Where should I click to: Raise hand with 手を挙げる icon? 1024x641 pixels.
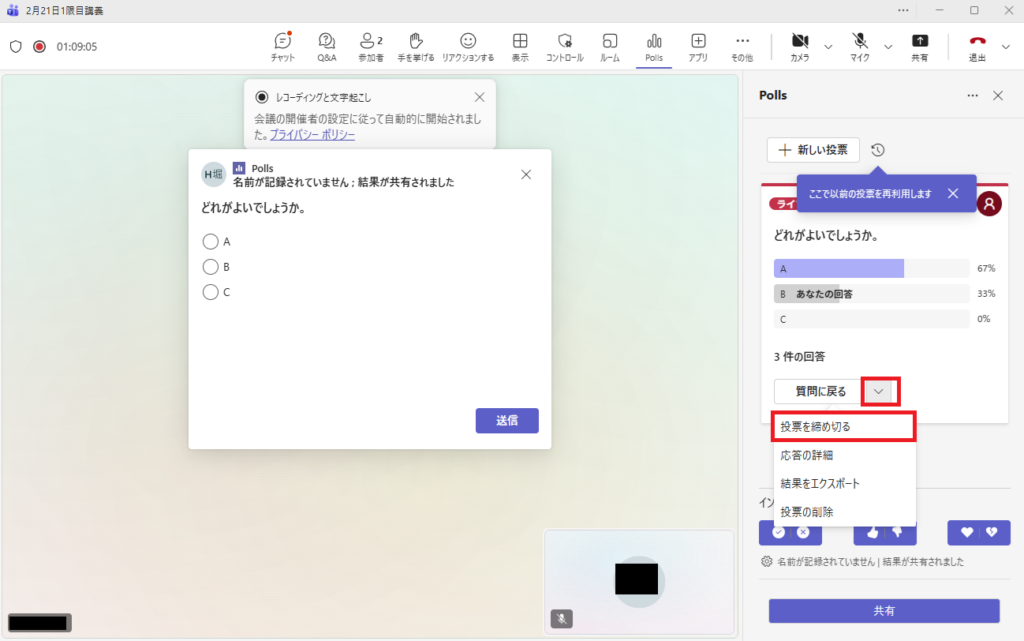(416, 42)
